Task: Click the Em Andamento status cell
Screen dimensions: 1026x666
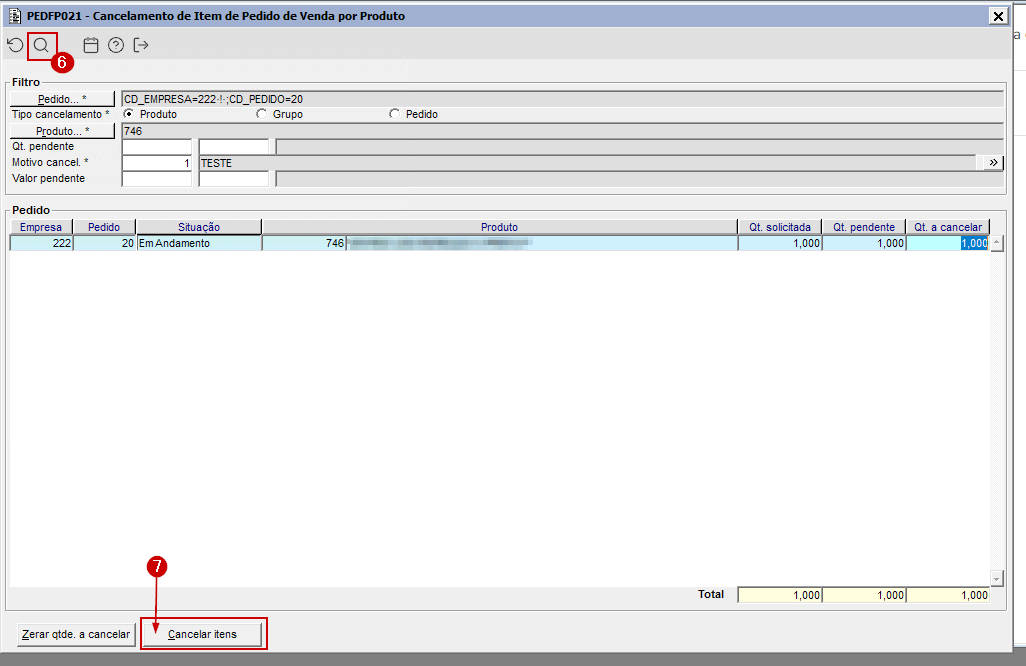Action: (x=199, y=243)
